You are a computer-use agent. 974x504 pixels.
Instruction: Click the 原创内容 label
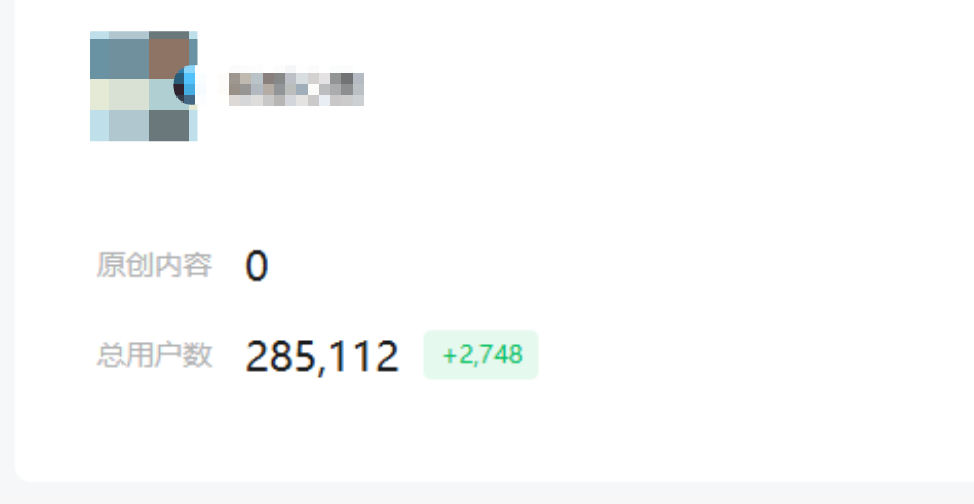point(154,265)
